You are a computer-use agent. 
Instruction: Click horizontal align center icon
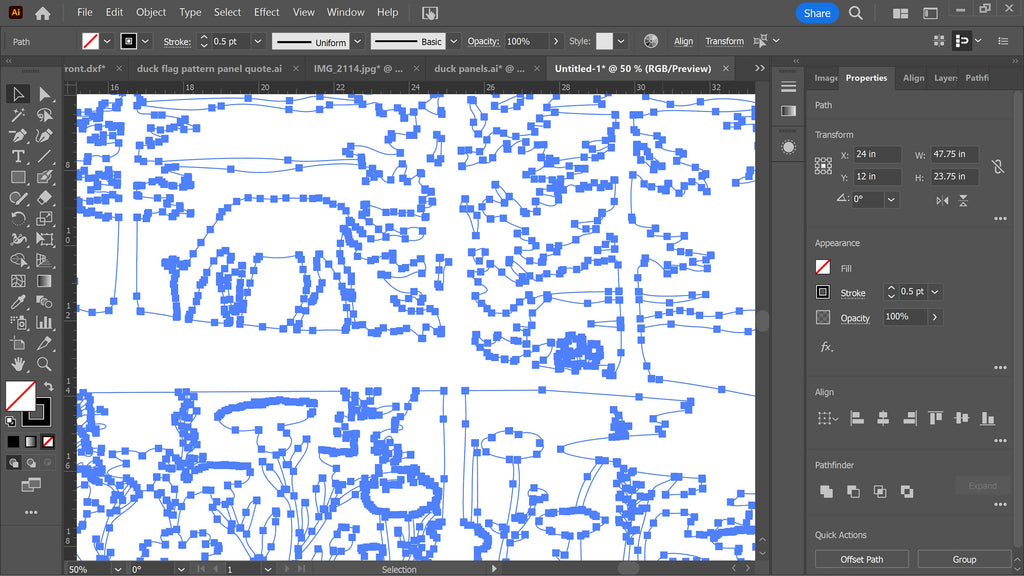[883, 418]
